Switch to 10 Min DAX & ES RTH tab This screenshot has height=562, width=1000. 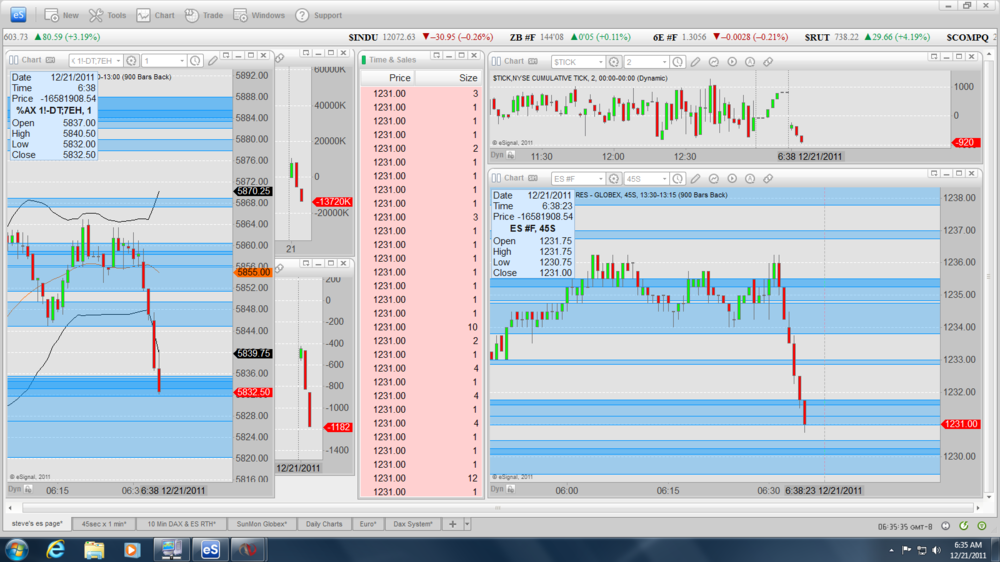[182, 524]
